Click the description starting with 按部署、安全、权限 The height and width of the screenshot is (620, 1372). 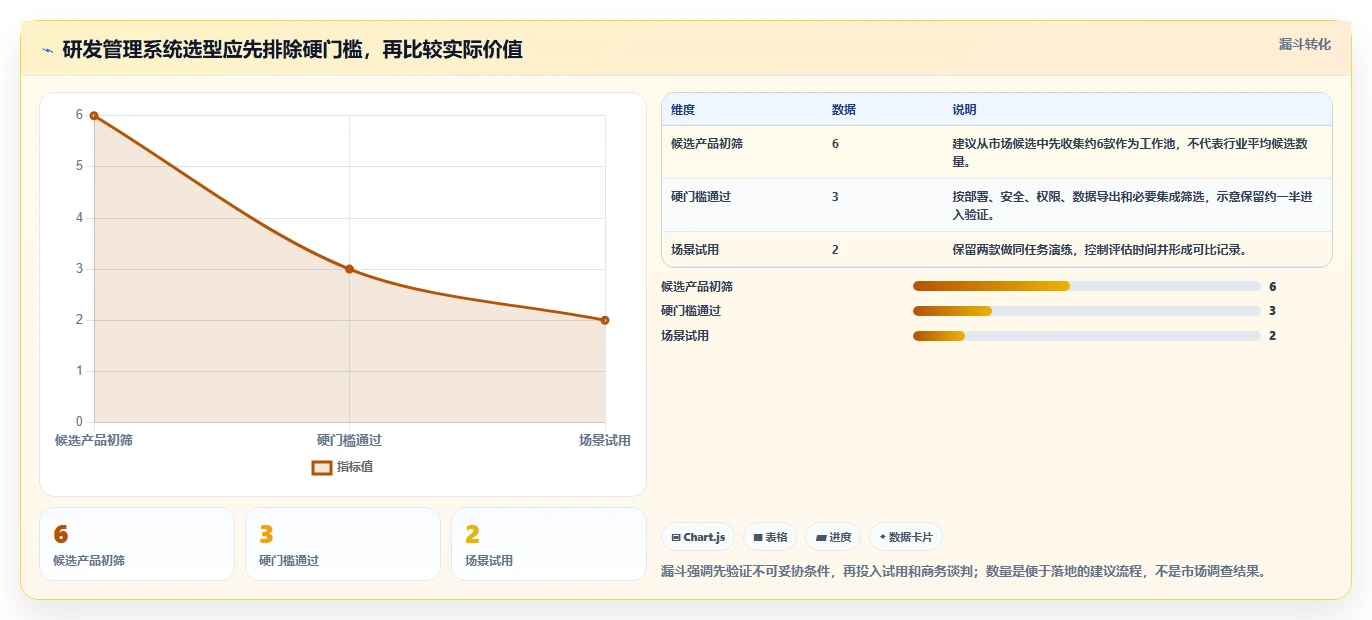[x=1132, y=206]
